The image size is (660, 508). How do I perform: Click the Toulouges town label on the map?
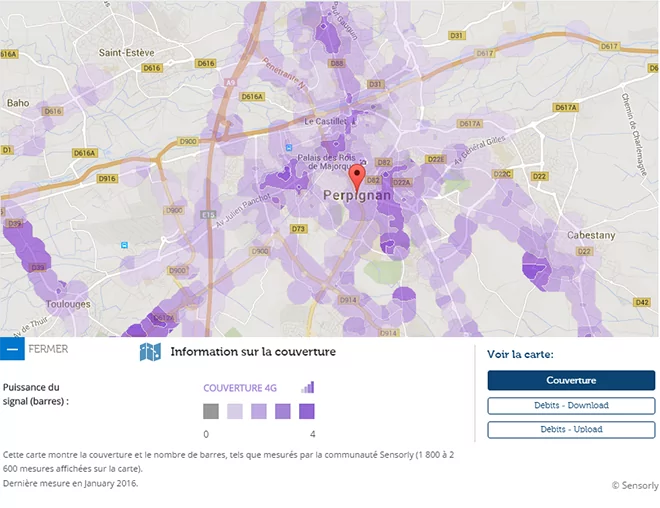coord(68,304)
